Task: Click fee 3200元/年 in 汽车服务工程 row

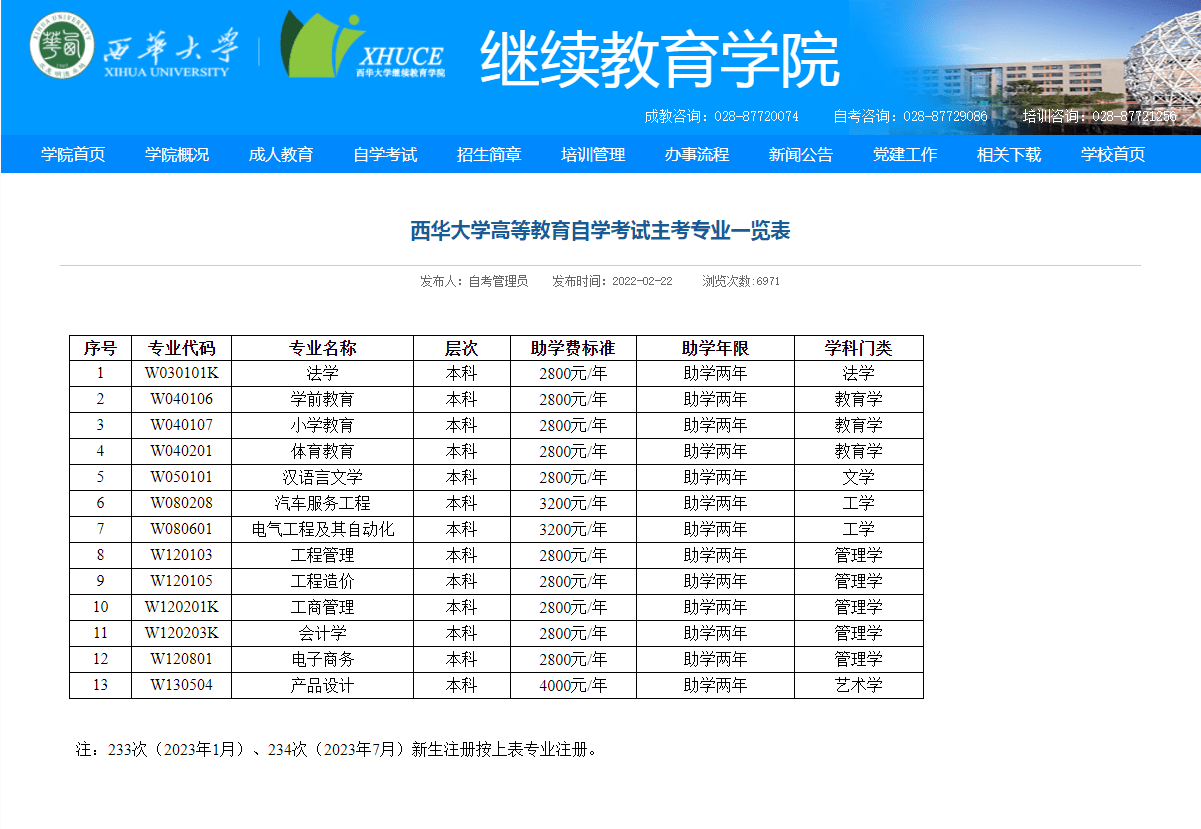Action: (573, 503)
